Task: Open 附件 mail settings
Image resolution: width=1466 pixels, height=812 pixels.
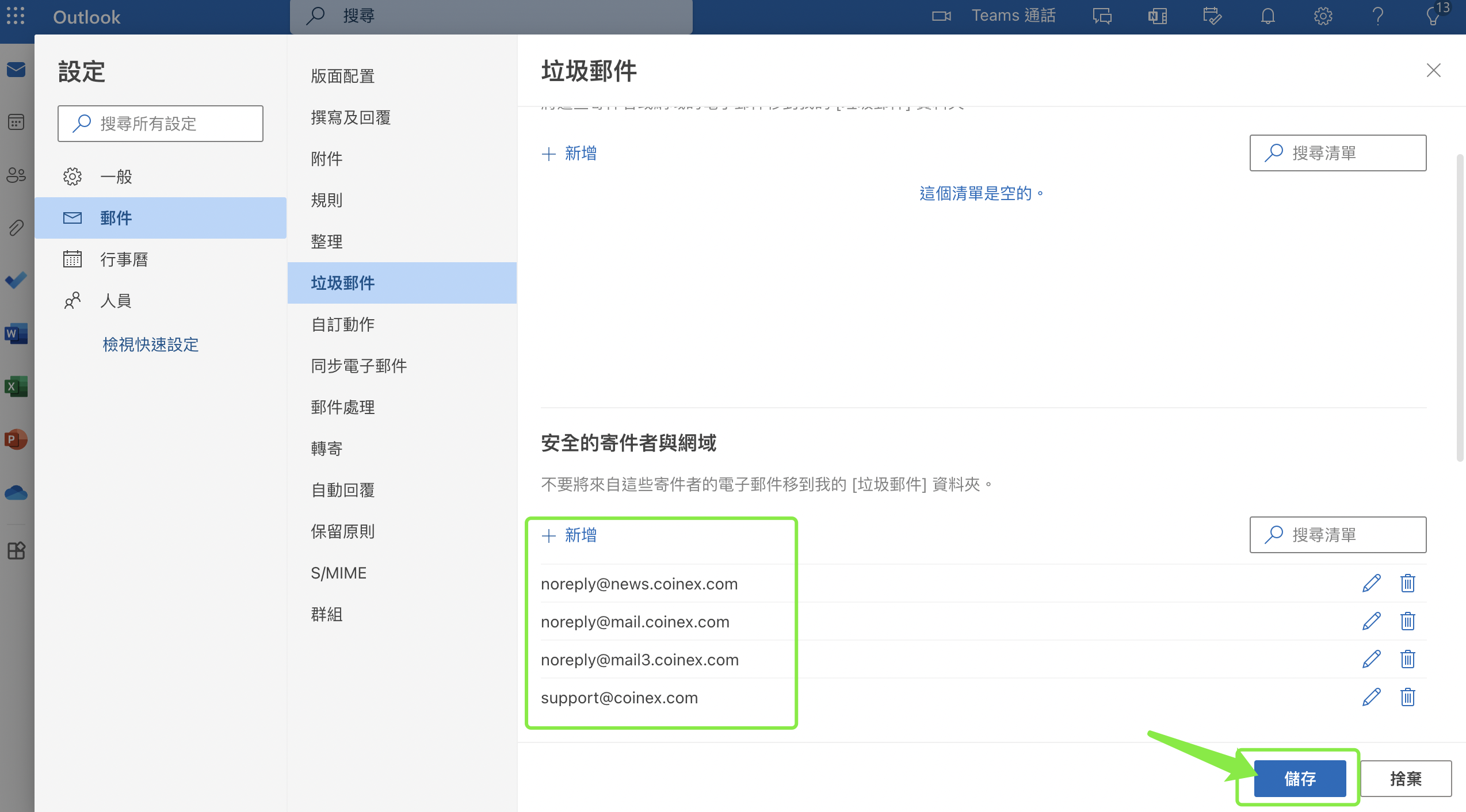Action: [402, 159]
